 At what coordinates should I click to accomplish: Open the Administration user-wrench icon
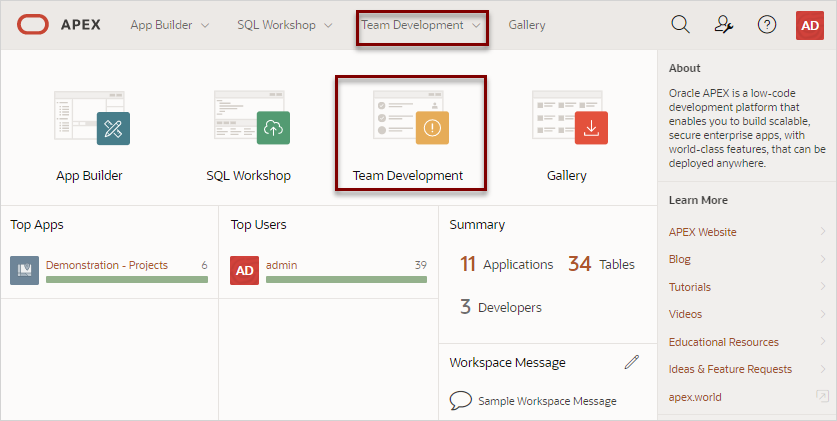(x=724, y=25)
